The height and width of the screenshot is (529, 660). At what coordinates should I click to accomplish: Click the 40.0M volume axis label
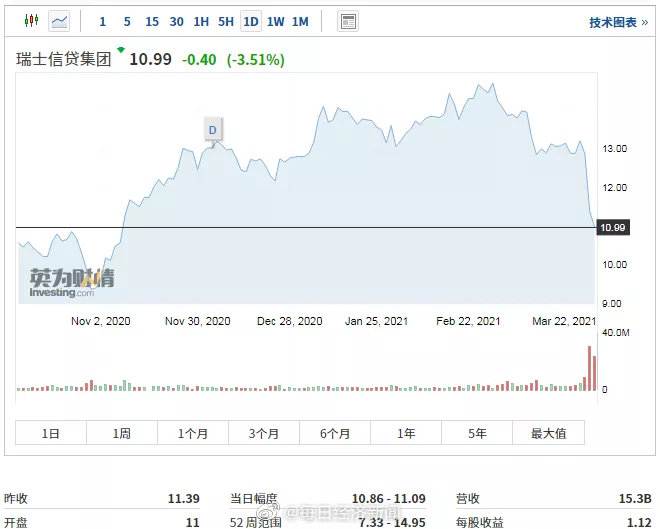click(616, 333)
